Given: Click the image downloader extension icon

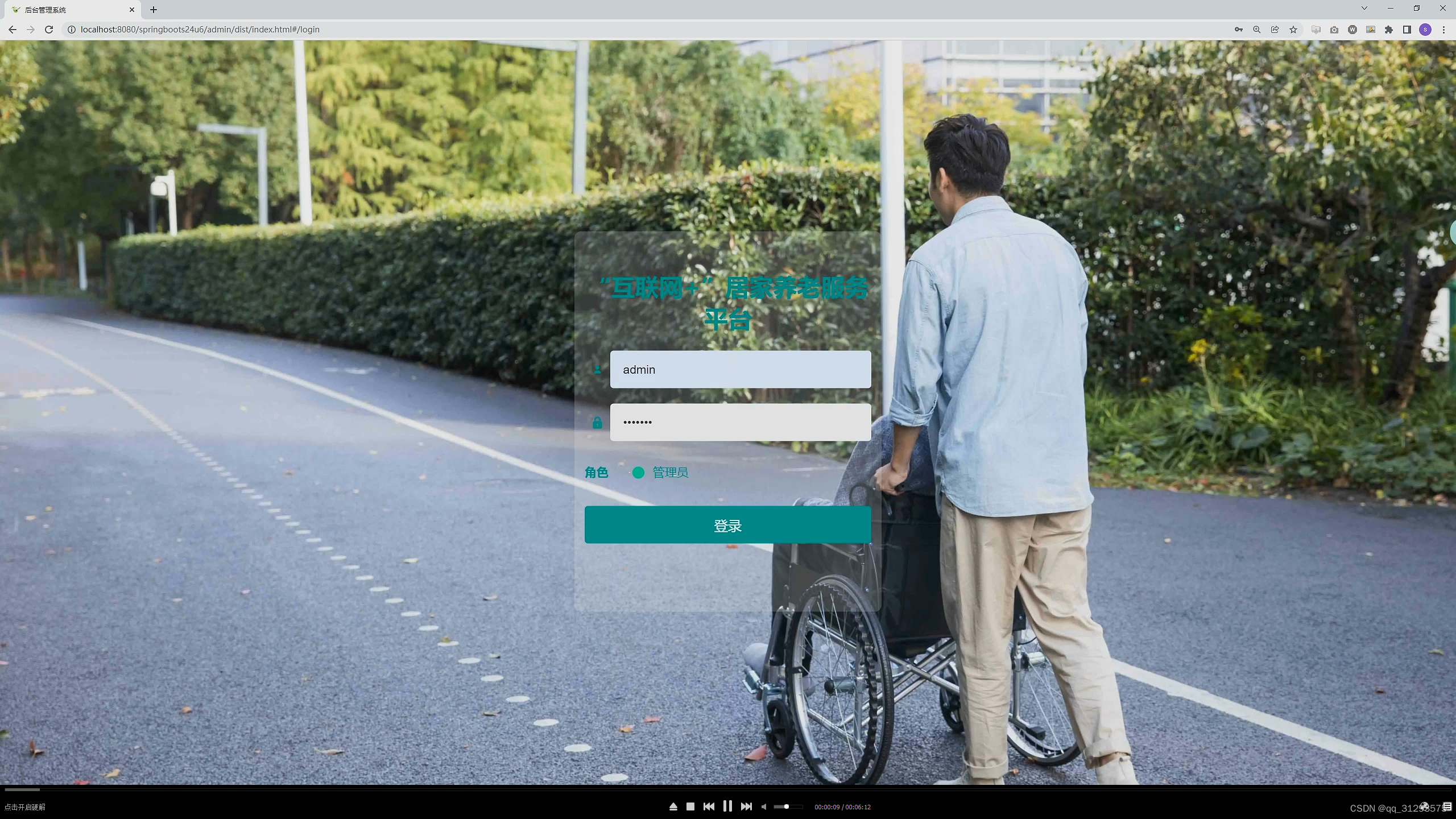Looking at the screenshot, I should [1371, 30].
